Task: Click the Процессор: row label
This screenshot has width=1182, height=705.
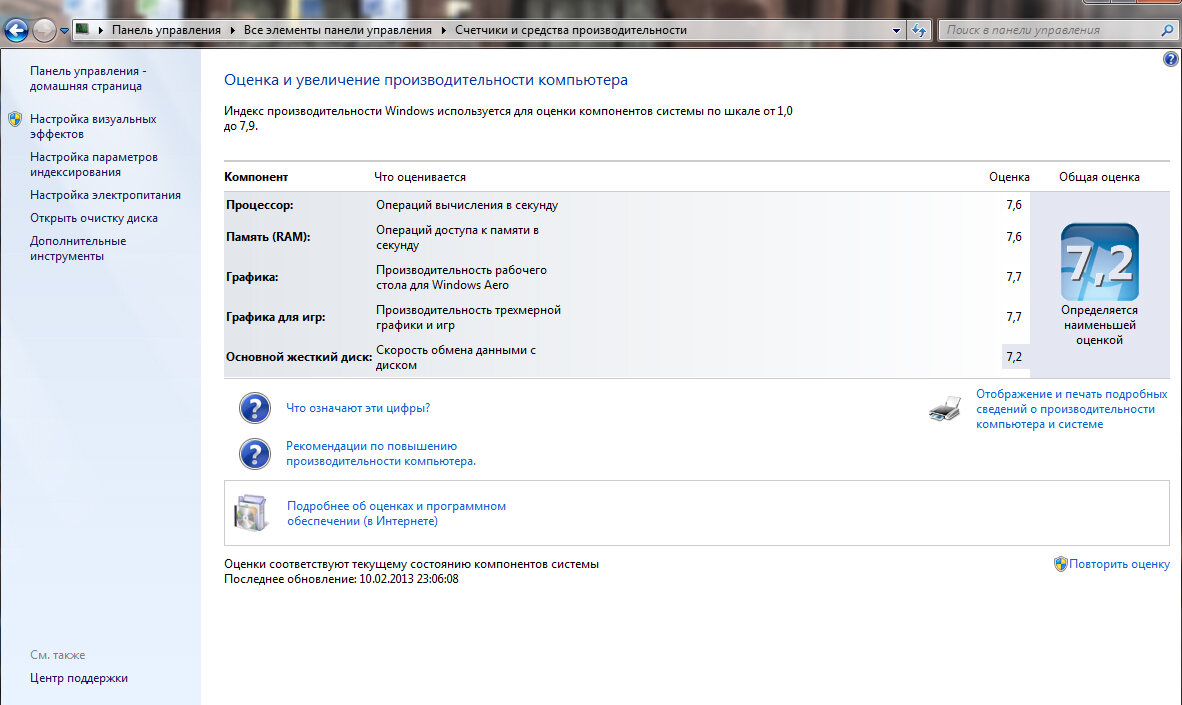Action: 259,205
